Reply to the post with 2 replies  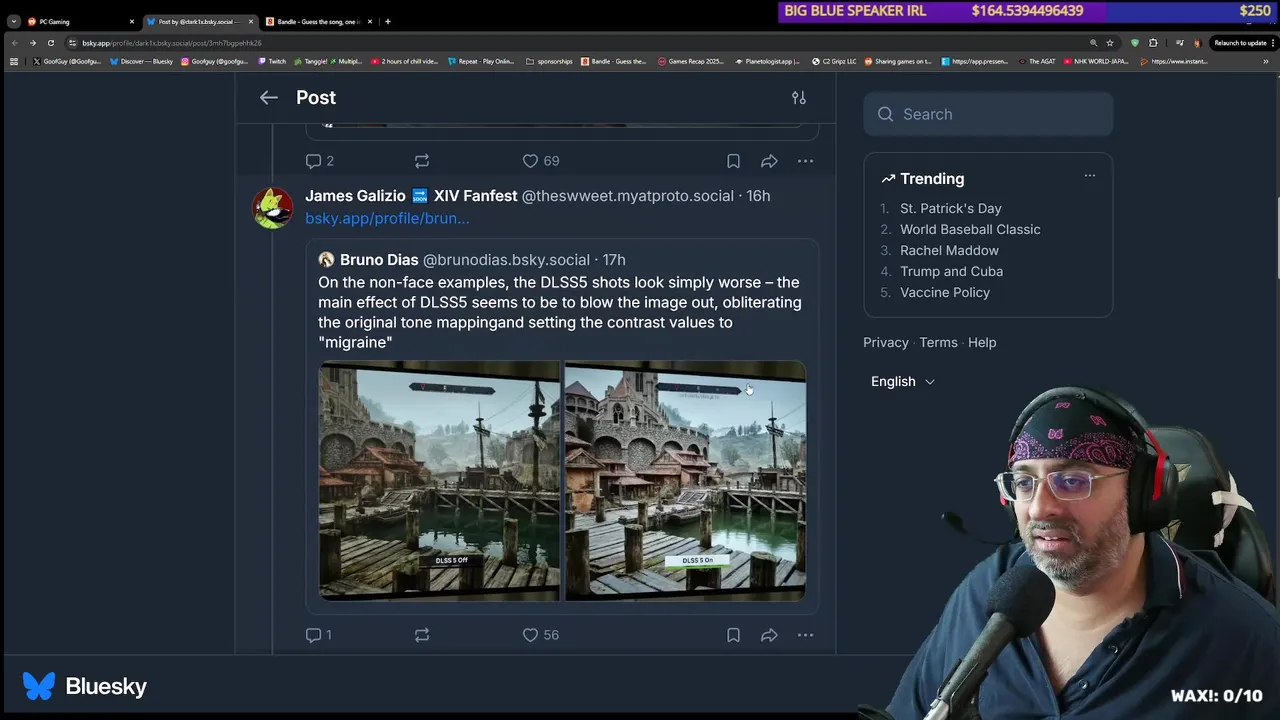(319, 160)
